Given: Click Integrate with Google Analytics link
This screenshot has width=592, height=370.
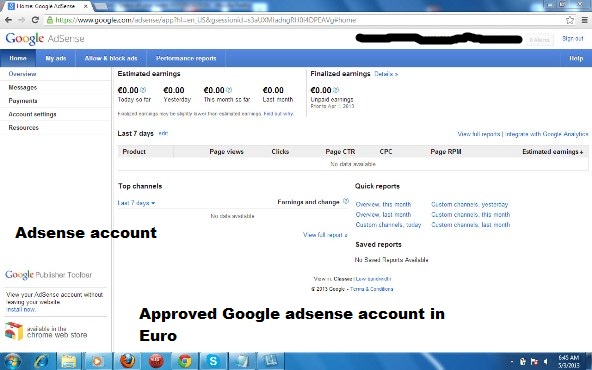Looking at the screenshot, I should point(547,134).
